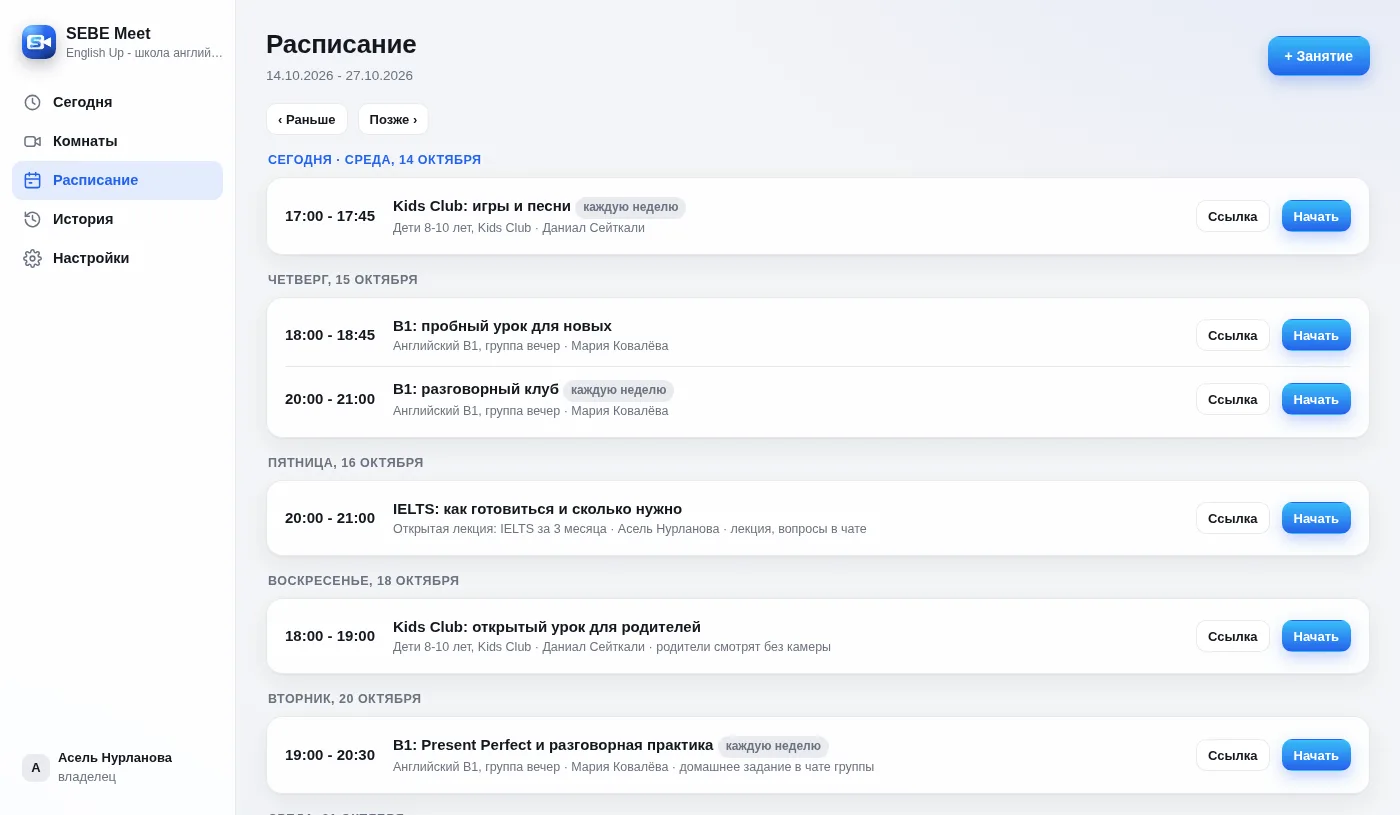This screenshot has width=1400, height=815.
Task: Get link for B1: Present Perfect lesson
Action: coord(1232,755)
